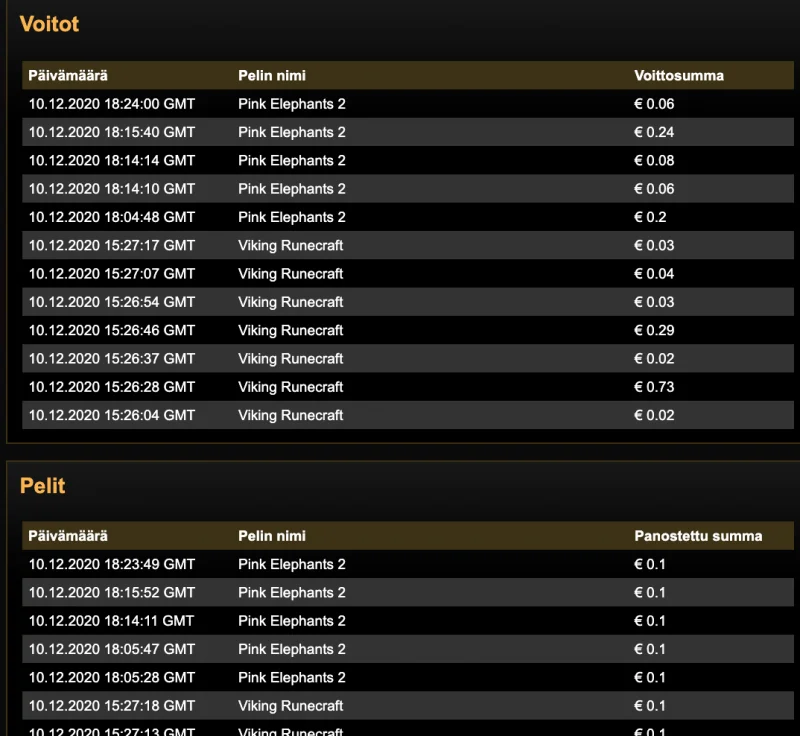Click Viking Runecraft in 15:26:46 row
Screen dimensions: 800x736
(x=291, y=331)
